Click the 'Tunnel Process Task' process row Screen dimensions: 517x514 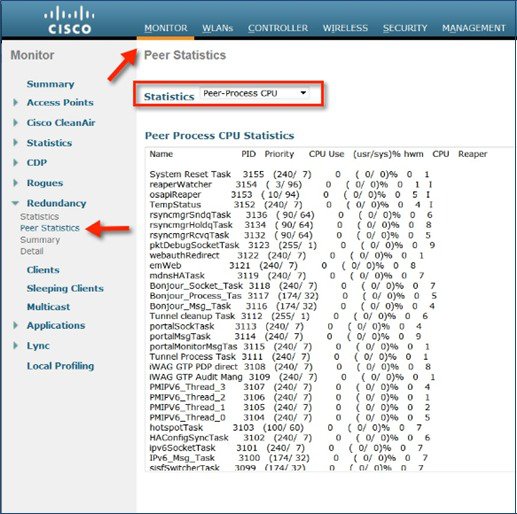pyautogui.click(x=289, y=357)
